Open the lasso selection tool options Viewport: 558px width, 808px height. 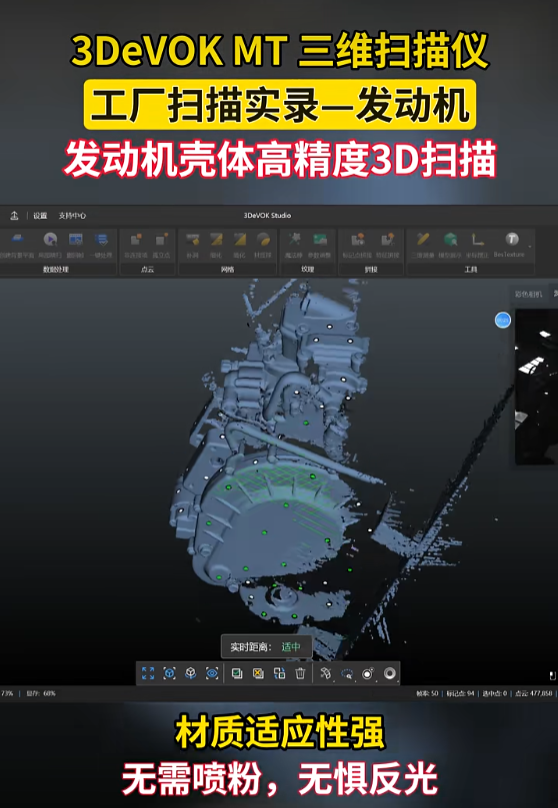point(347,673)
